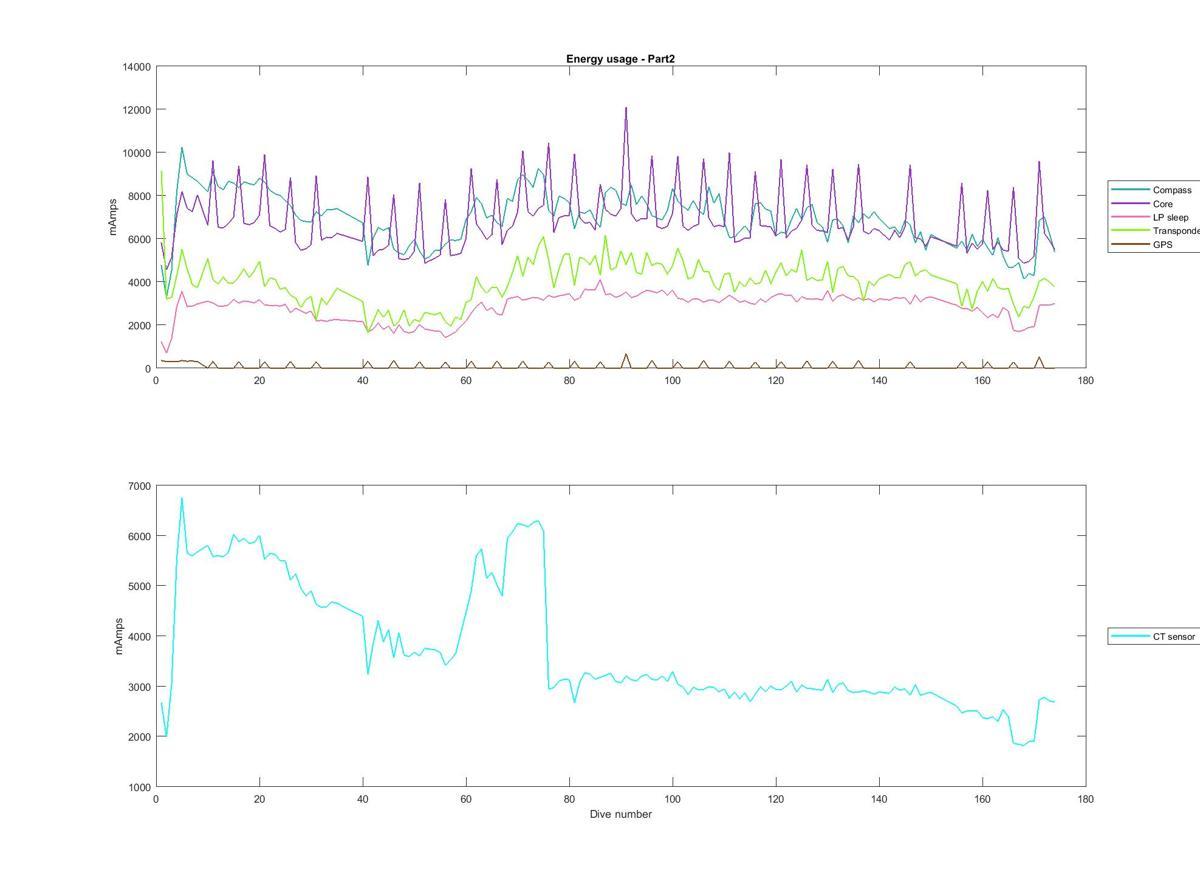Image resolution: width=1200 pixels, height=885 pixels.
Task: Click the CT sensor legend entry
Action: click(x=1154, y=636)
